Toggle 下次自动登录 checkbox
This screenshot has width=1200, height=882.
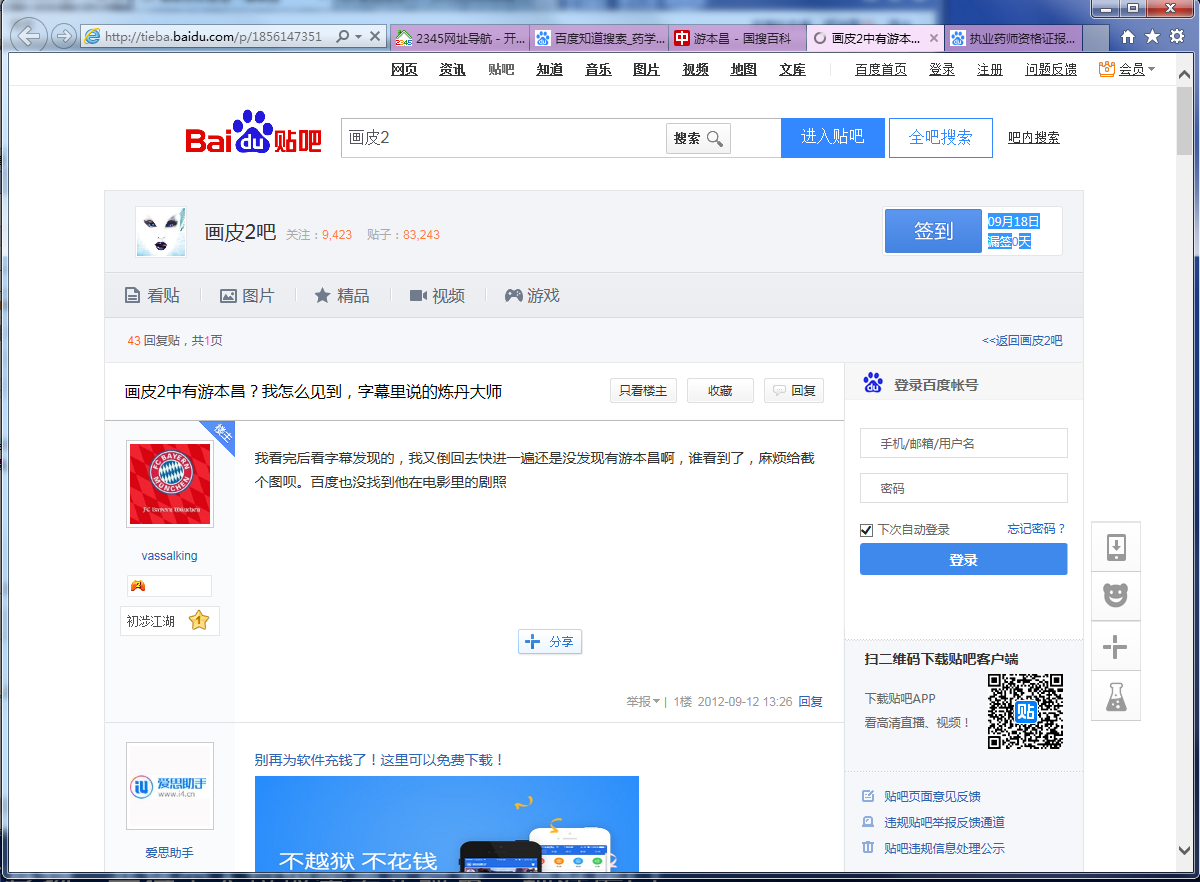[x=867, y=530]
